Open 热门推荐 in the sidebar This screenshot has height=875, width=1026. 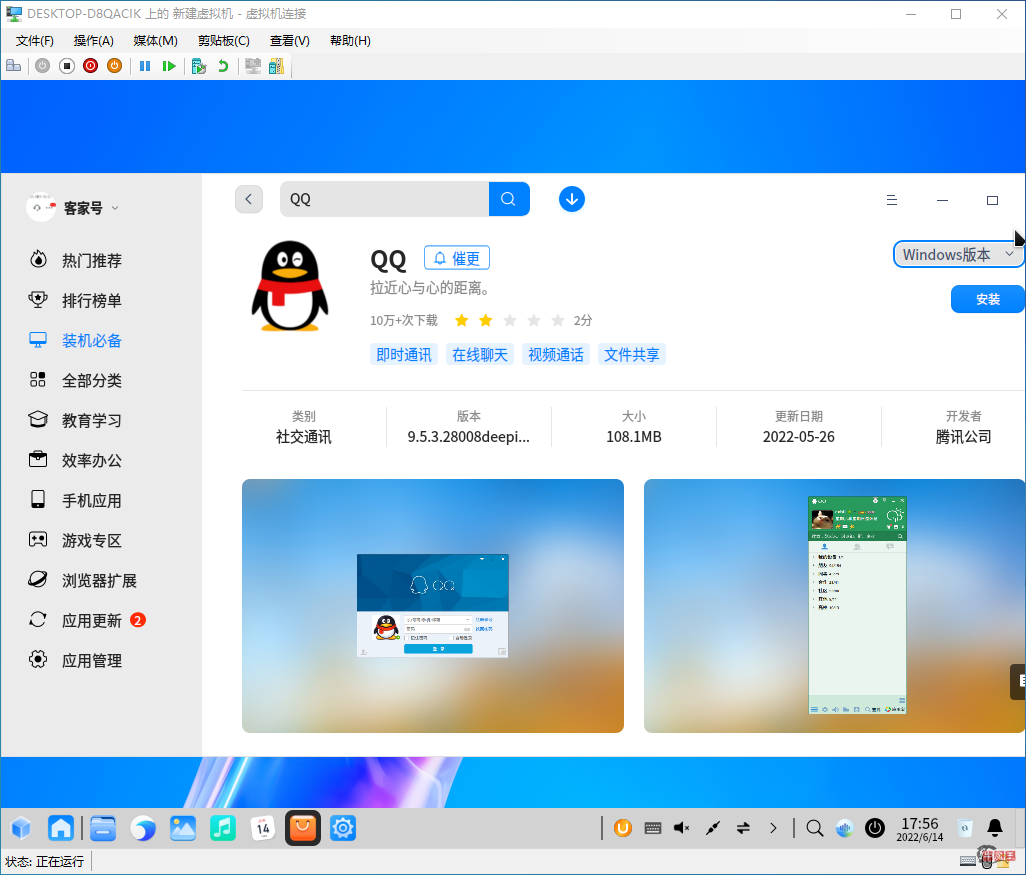(x=92, y=260)
